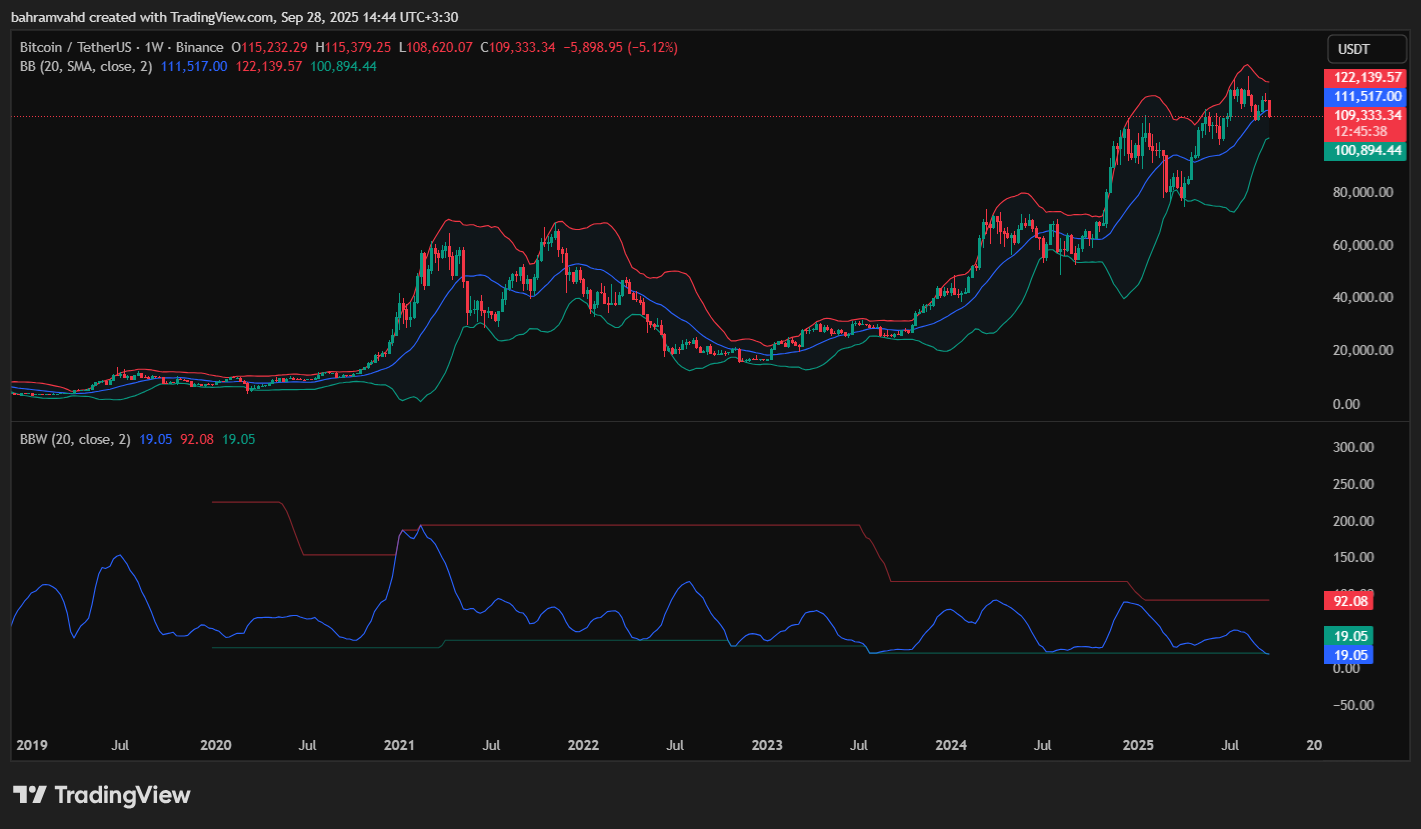Image resolution: width=1421 pixels, height=829 pixels.
Task: Click the red 92.08 BBW axis label
Action: [1348, 601]
